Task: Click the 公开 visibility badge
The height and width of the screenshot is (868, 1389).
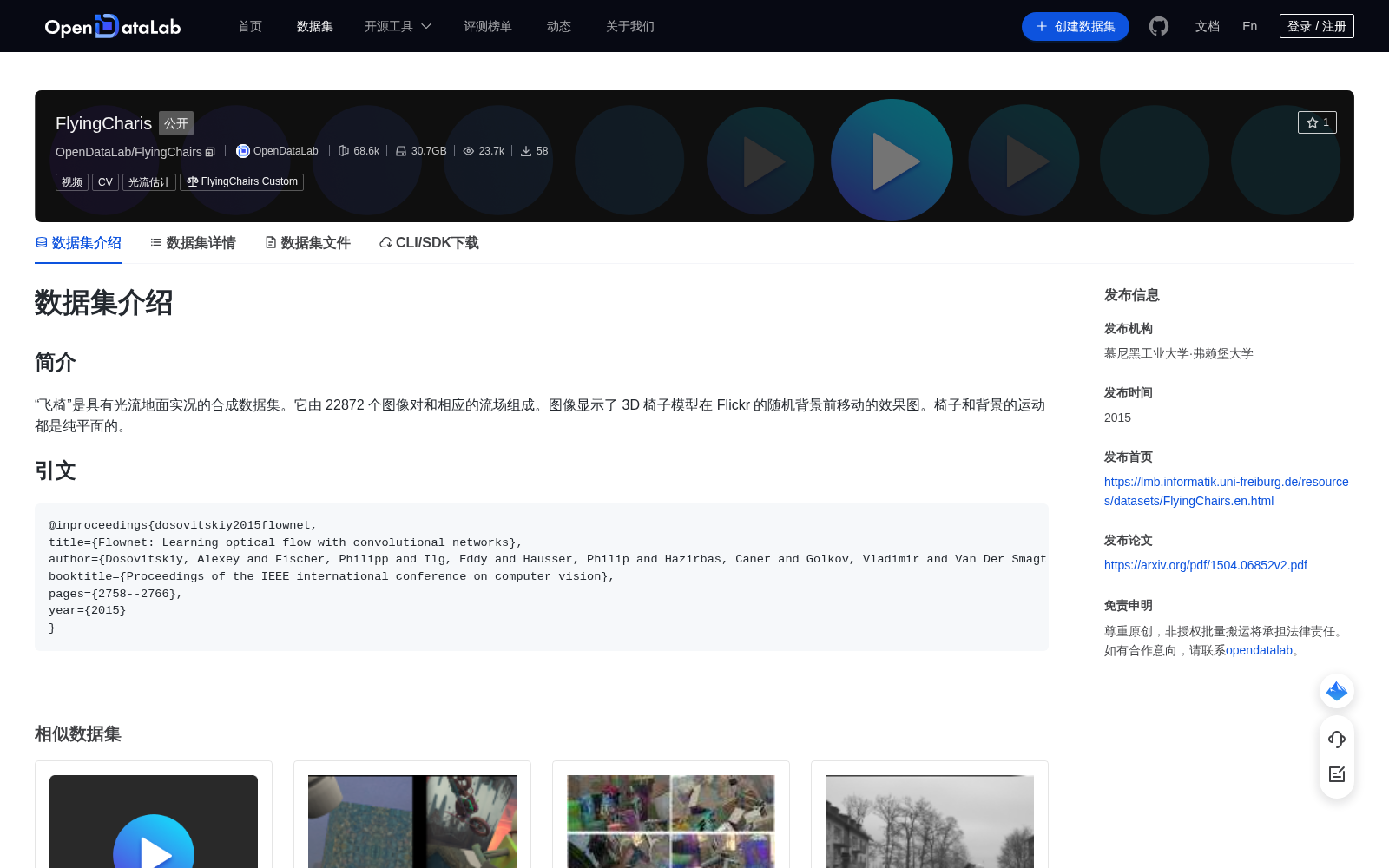Action: pos(176,123)
